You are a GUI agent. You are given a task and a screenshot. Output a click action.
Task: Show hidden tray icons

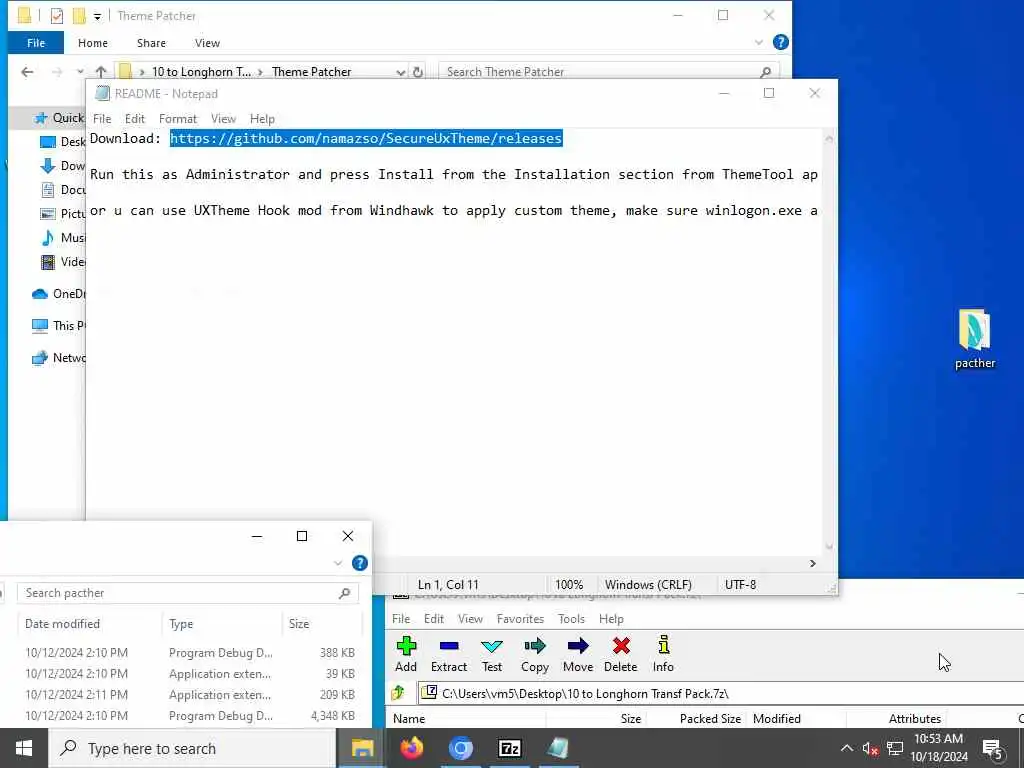point(846,748)
